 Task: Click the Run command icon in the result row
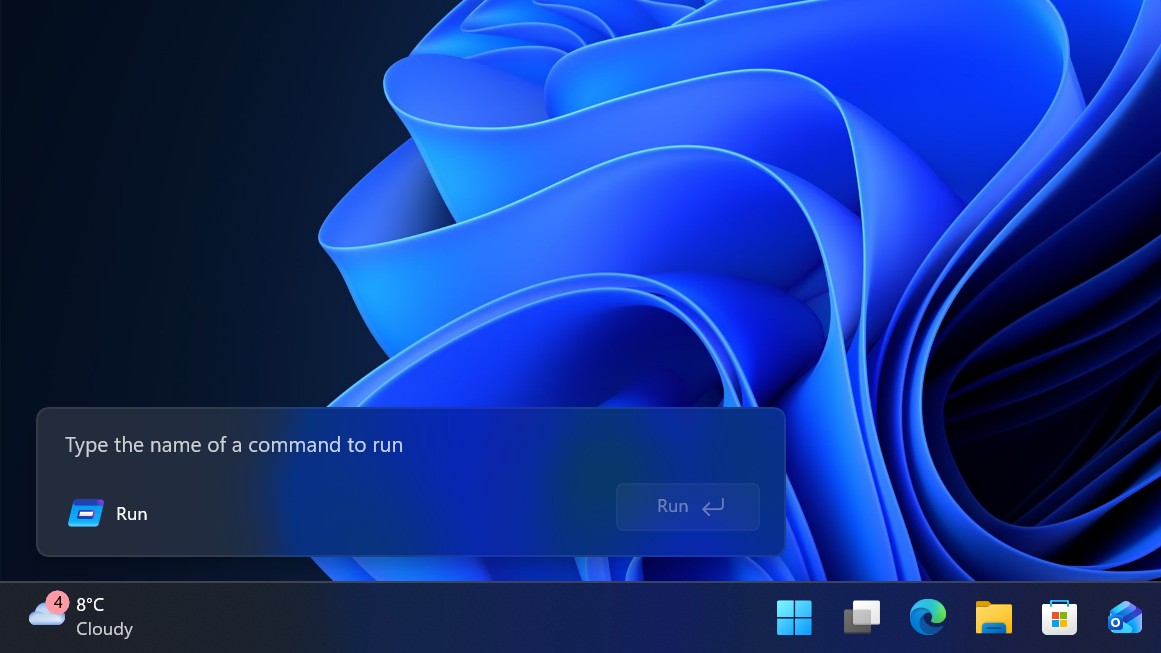click(86, 512)
